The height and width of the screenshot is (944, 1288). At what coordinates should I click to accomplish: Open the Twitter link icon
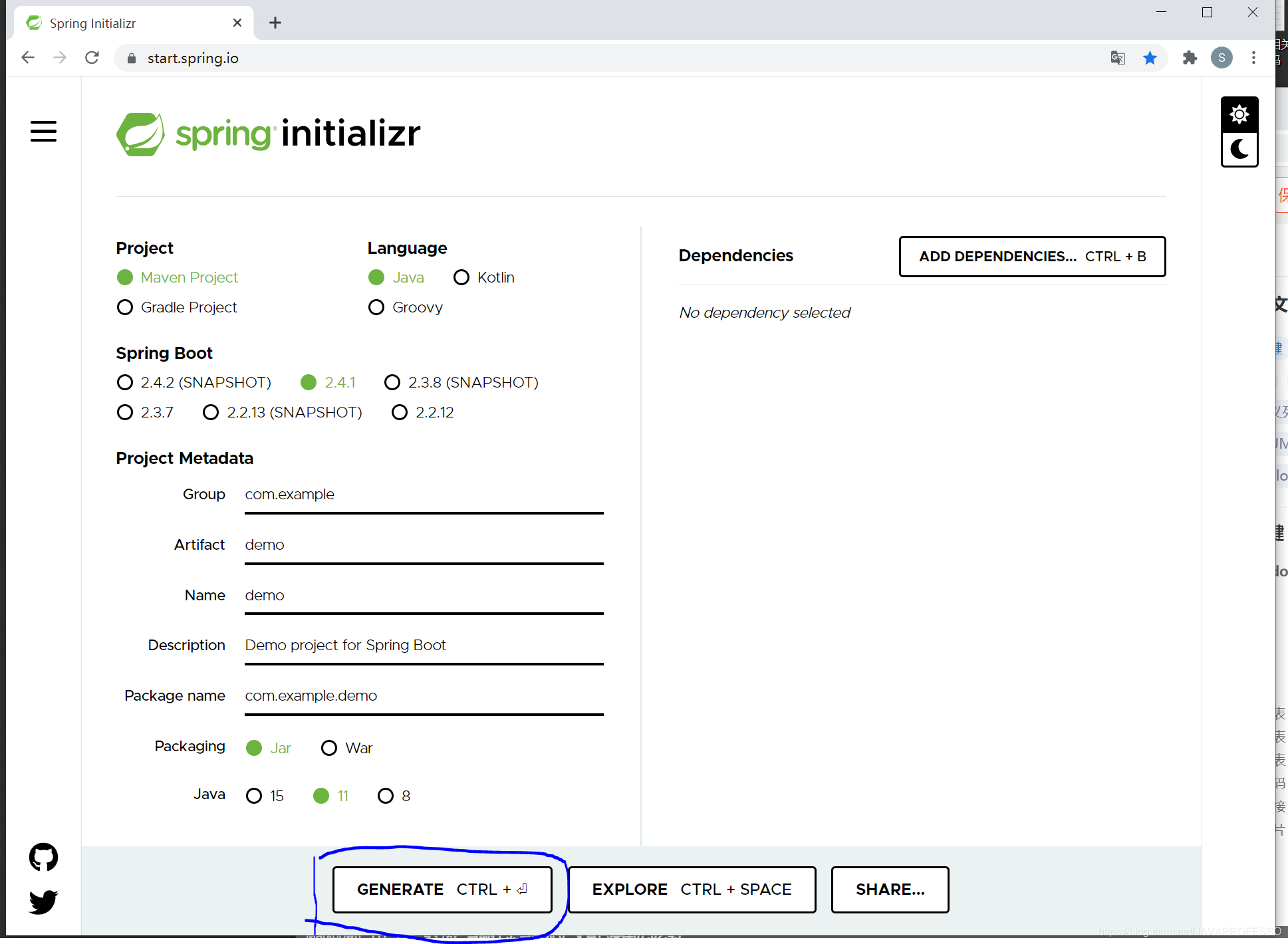(43, 902)
